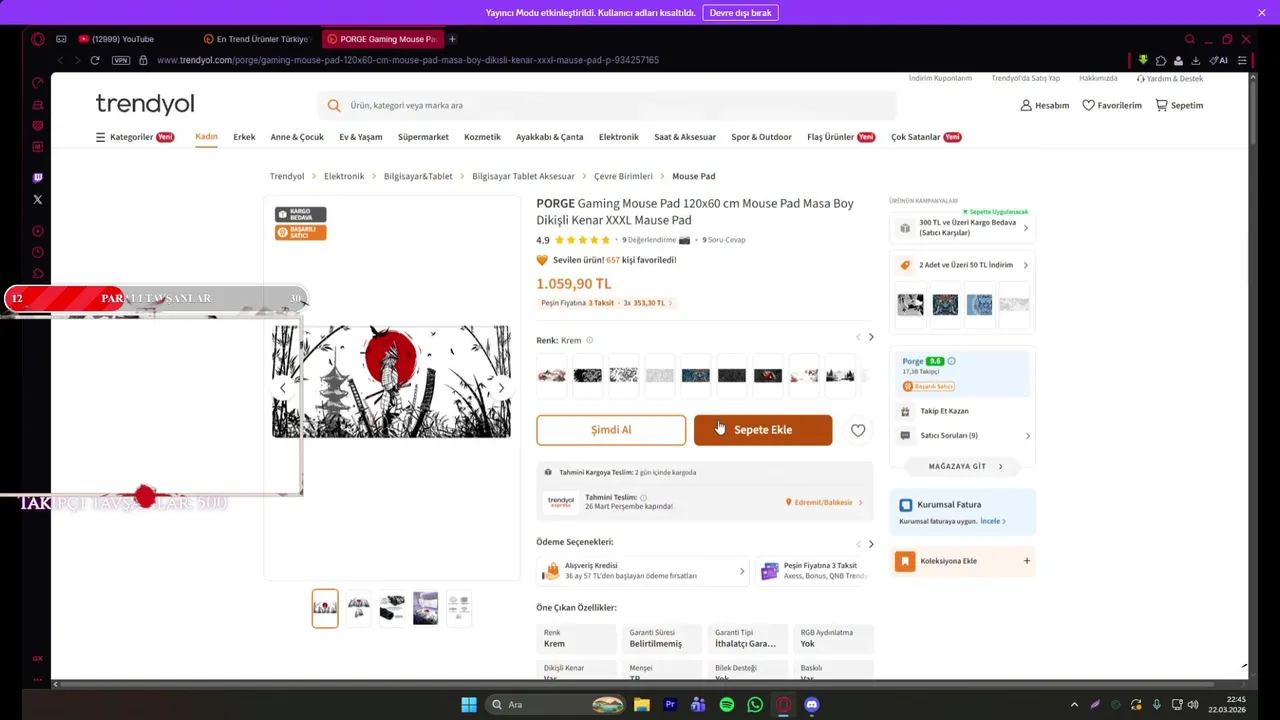Open the browser profile icon
The image size is (1280, 720).
[1178, 60]
